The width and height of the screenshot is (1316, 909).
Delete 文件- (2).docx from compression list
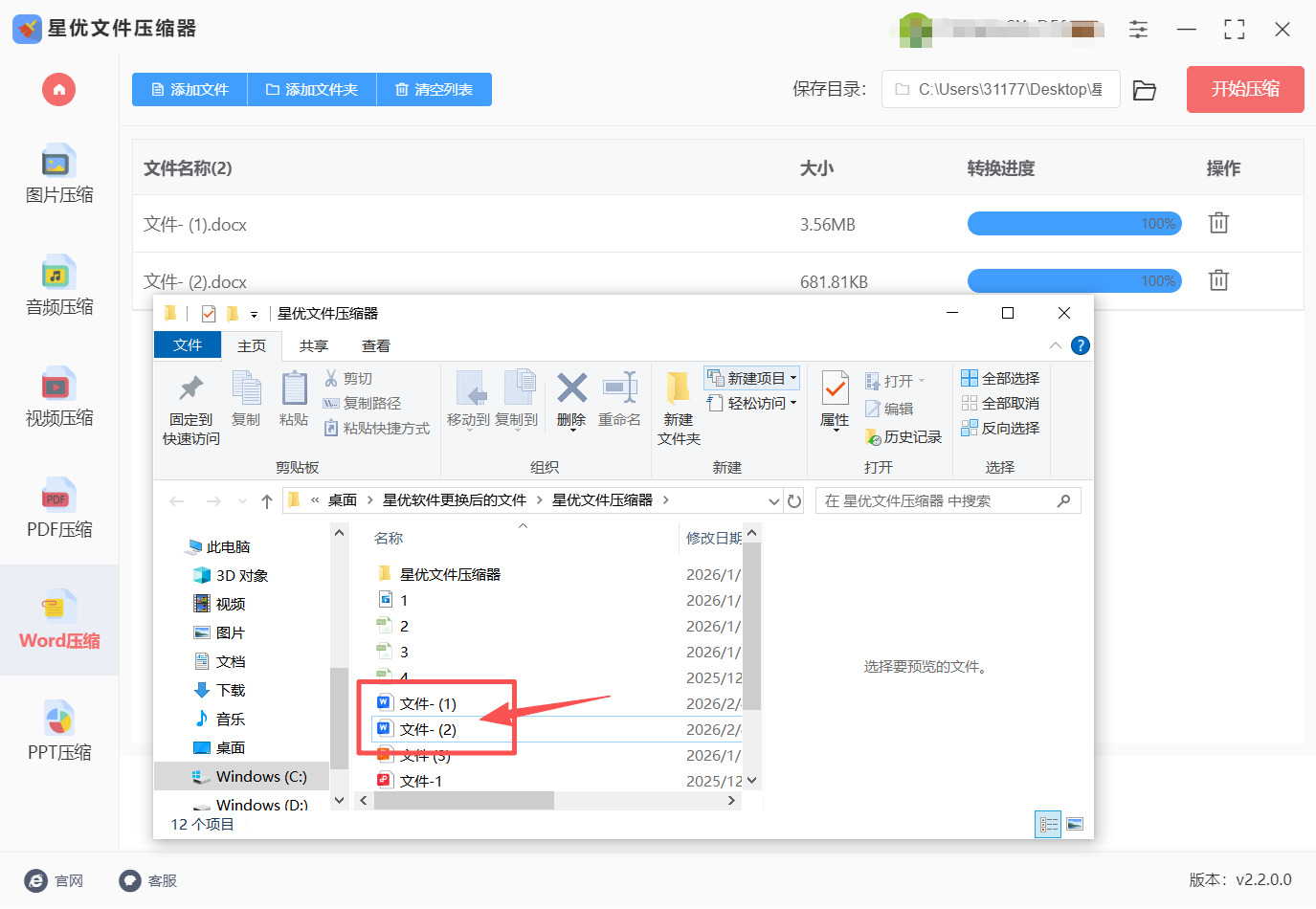pyautogui.click(x=1218, y=280)
